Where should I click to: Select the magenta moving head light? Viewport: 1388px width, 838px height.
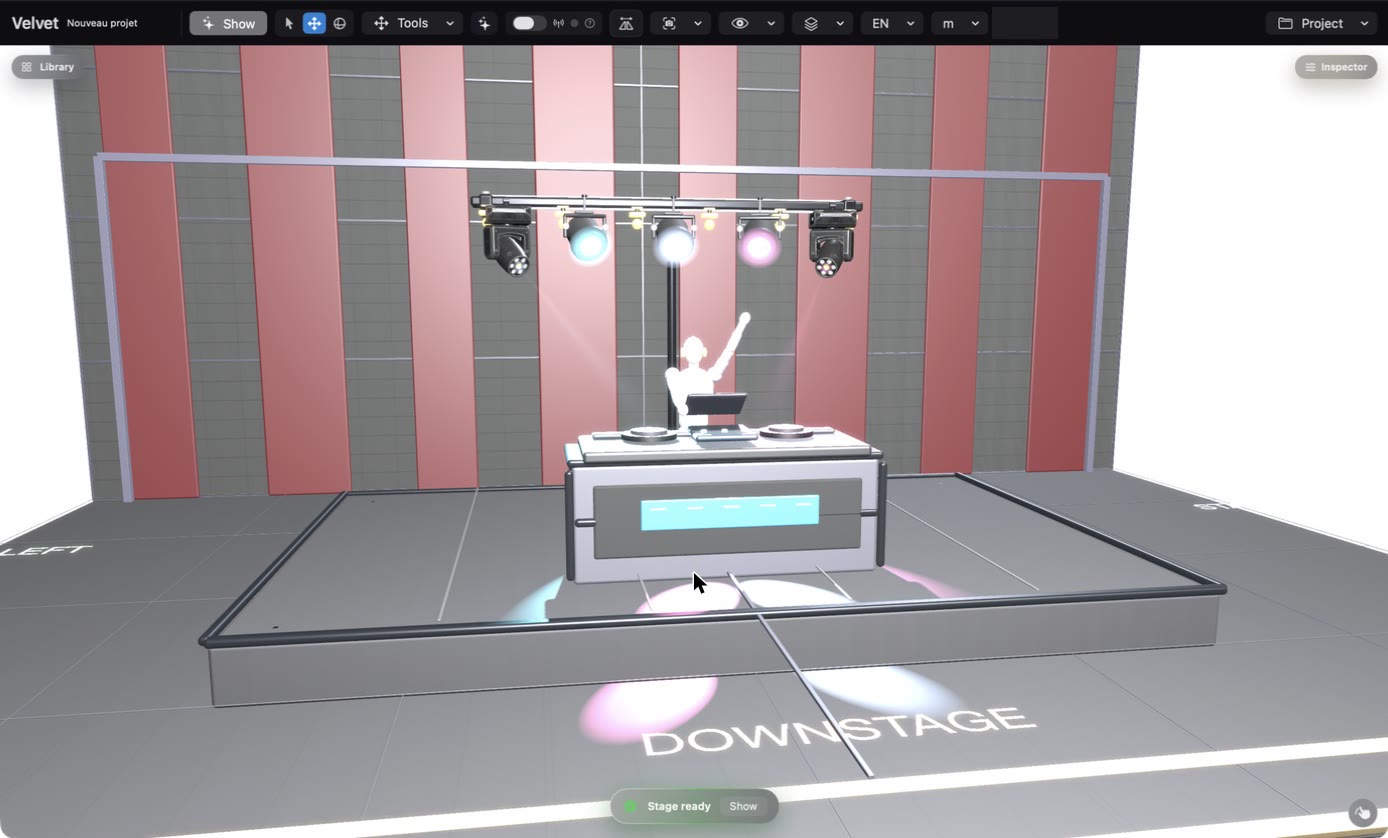pyautogui.click(x=759, y=241)
